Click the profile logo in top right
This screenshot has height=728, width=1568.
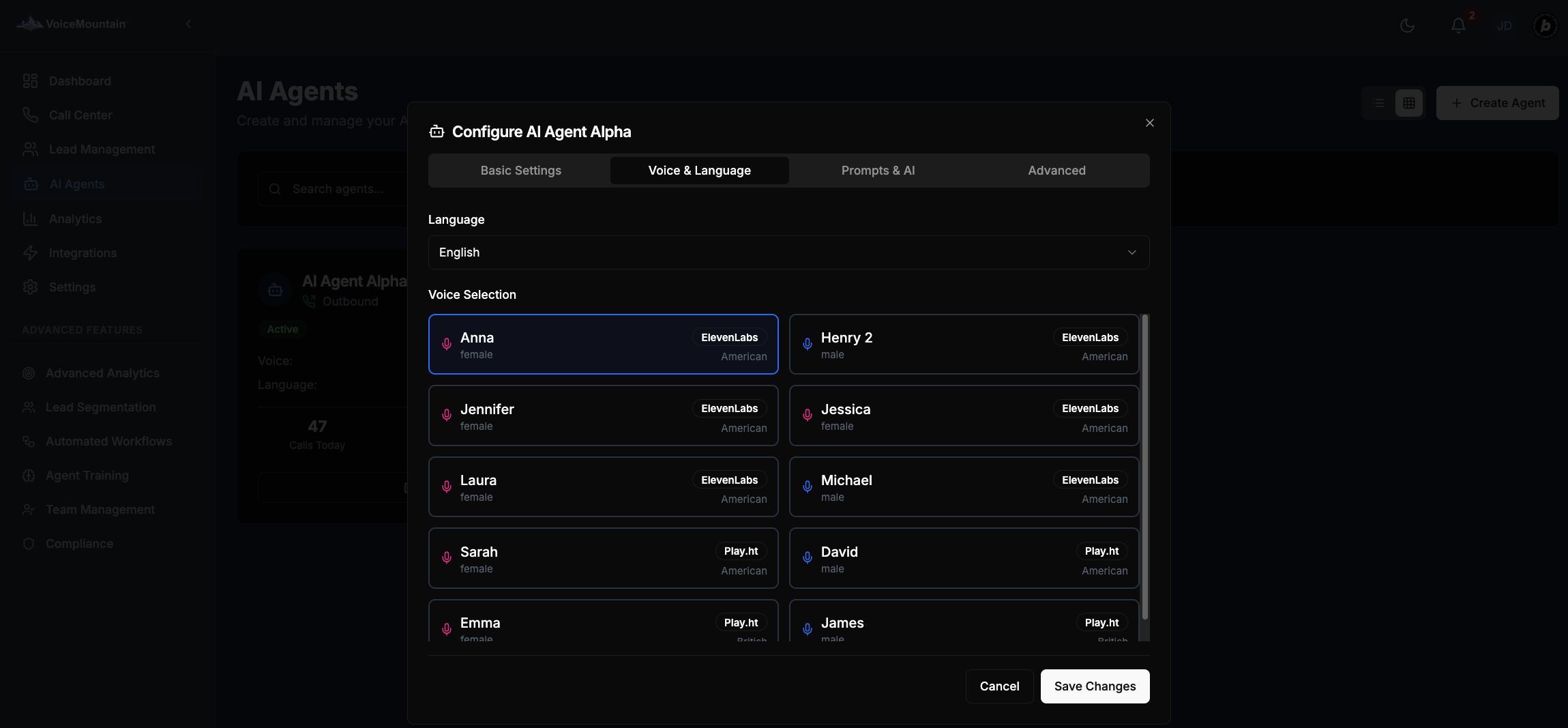(x=1545, y=26)
